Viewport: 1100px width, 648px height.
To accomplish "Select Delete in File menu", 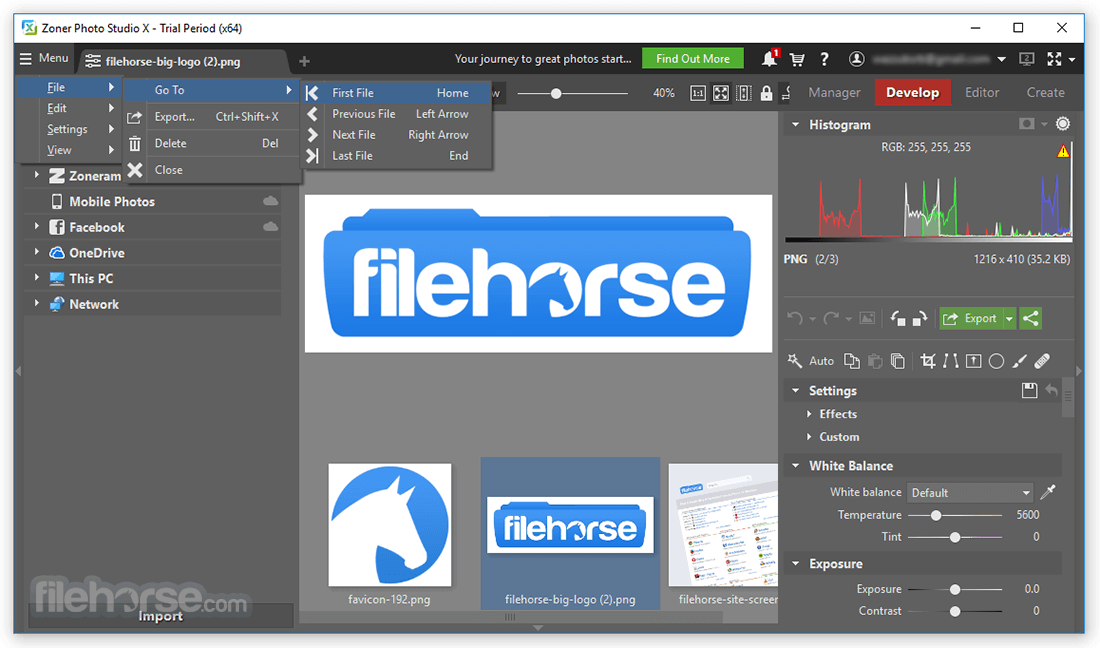I will (213, 143).
